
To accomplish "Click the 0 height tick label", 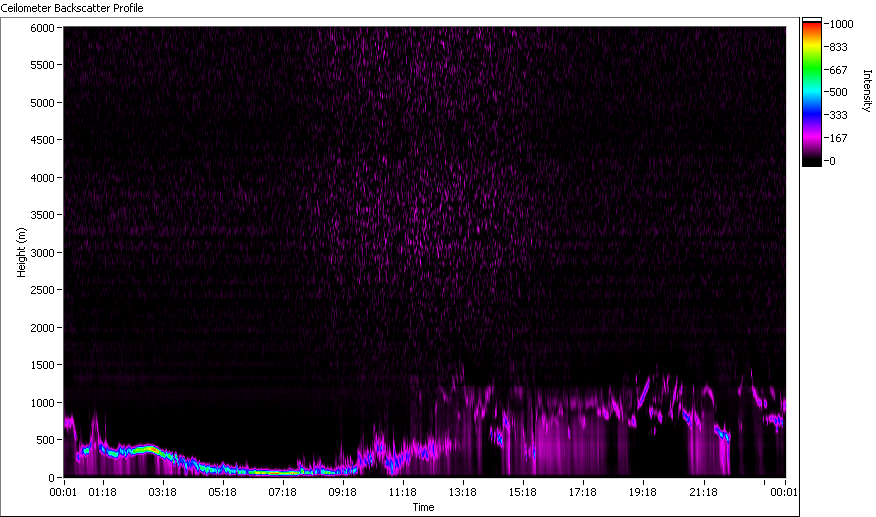I will [x=51, y=478].
